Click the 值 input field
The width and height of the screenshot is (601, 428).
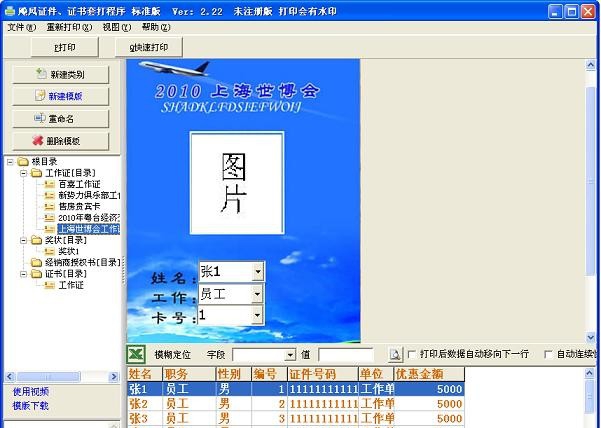pyautogui.click(x=346, y=355)
